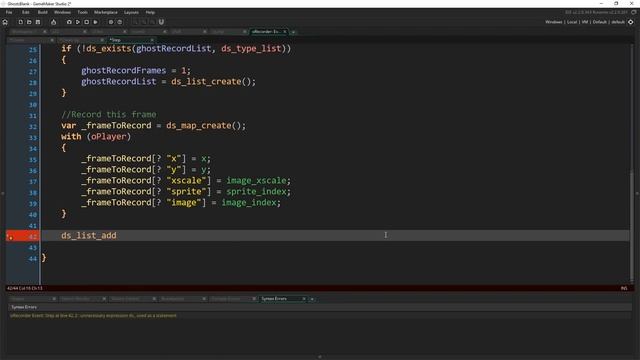Close the Step event code tab
640x360 pixels.
[x=152, y=40]
